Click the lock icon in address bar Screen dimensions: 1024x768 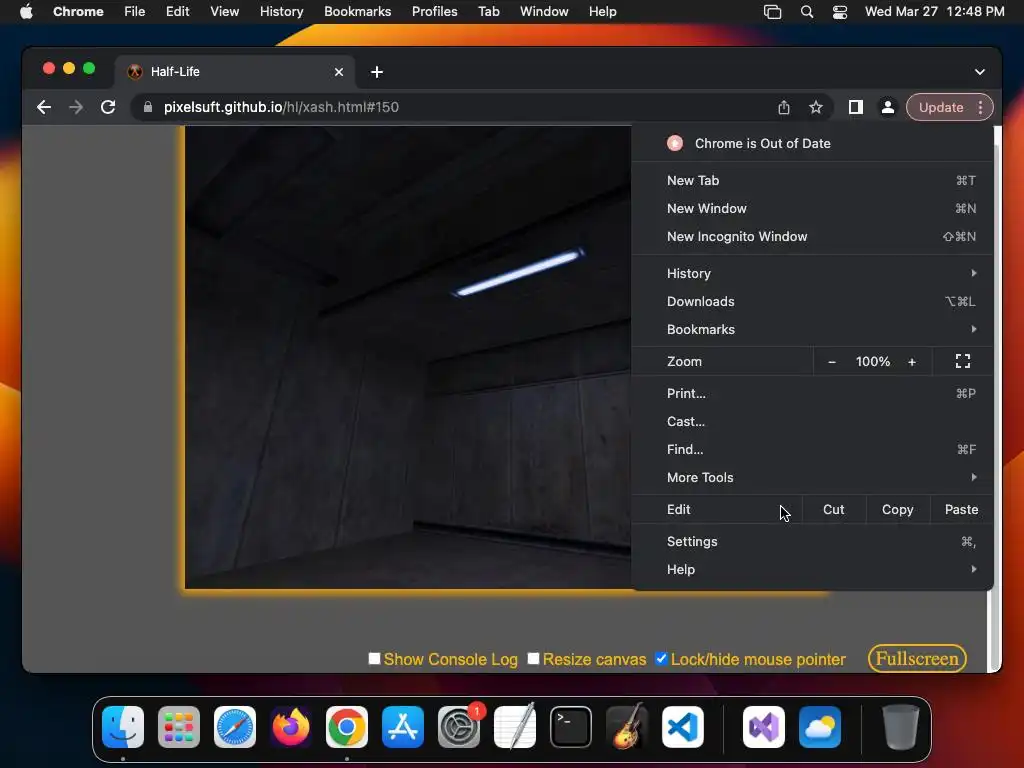pyautogui.click(x=148, y=107)
